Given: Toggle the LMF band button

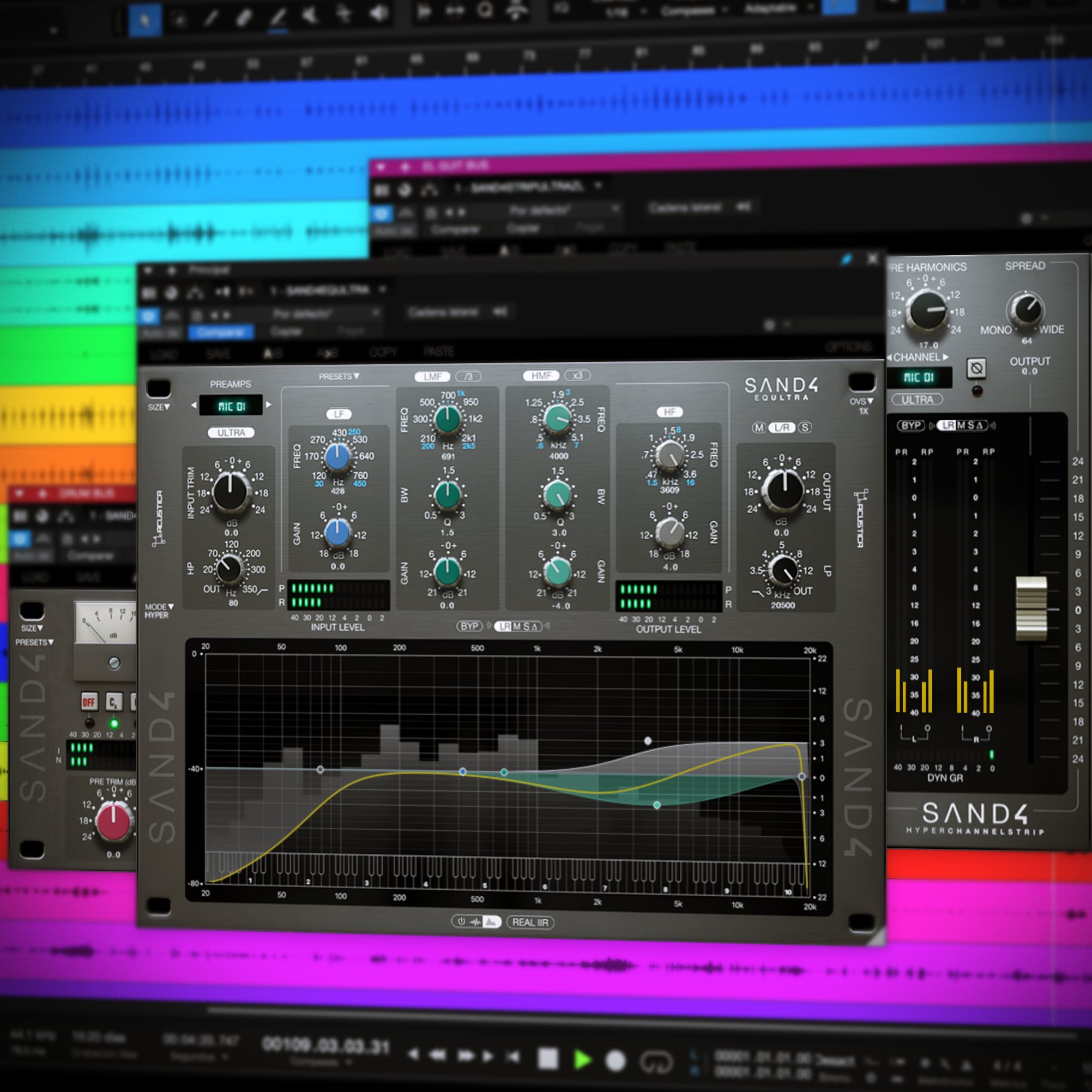Looking at the screenshot, I should tap(432, 376).
